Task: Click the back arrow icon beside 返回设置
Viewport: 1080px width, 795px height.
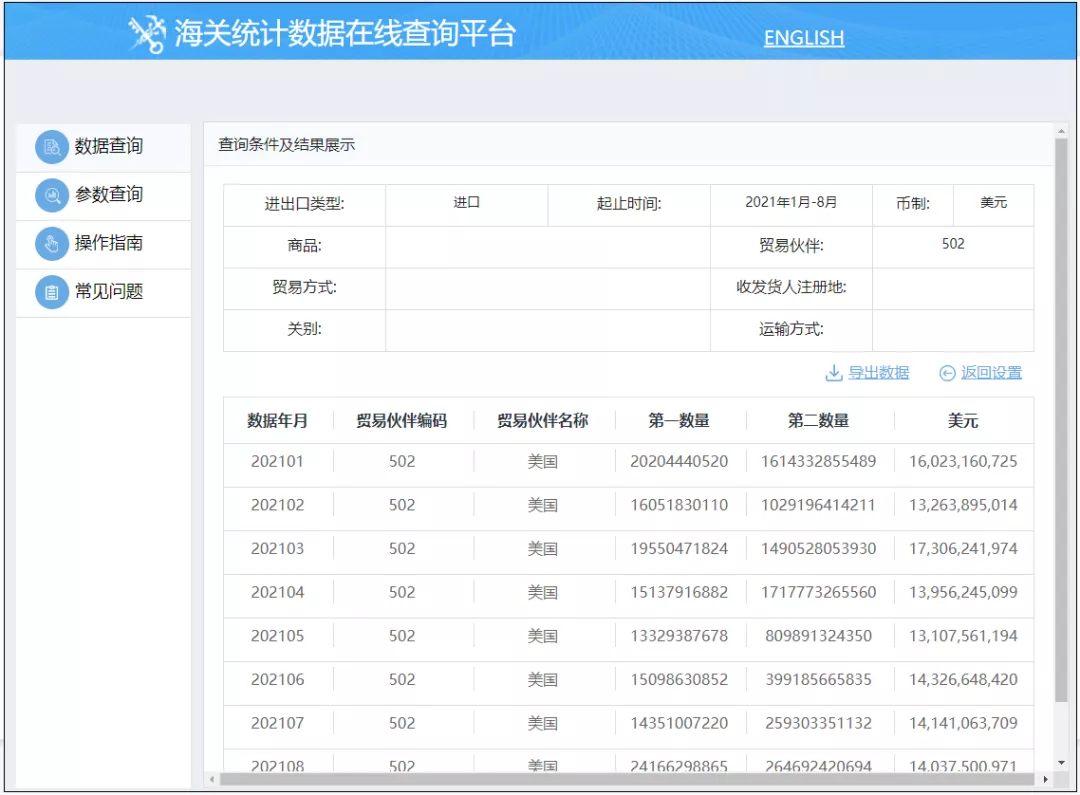Action: (x=947, y=373)
